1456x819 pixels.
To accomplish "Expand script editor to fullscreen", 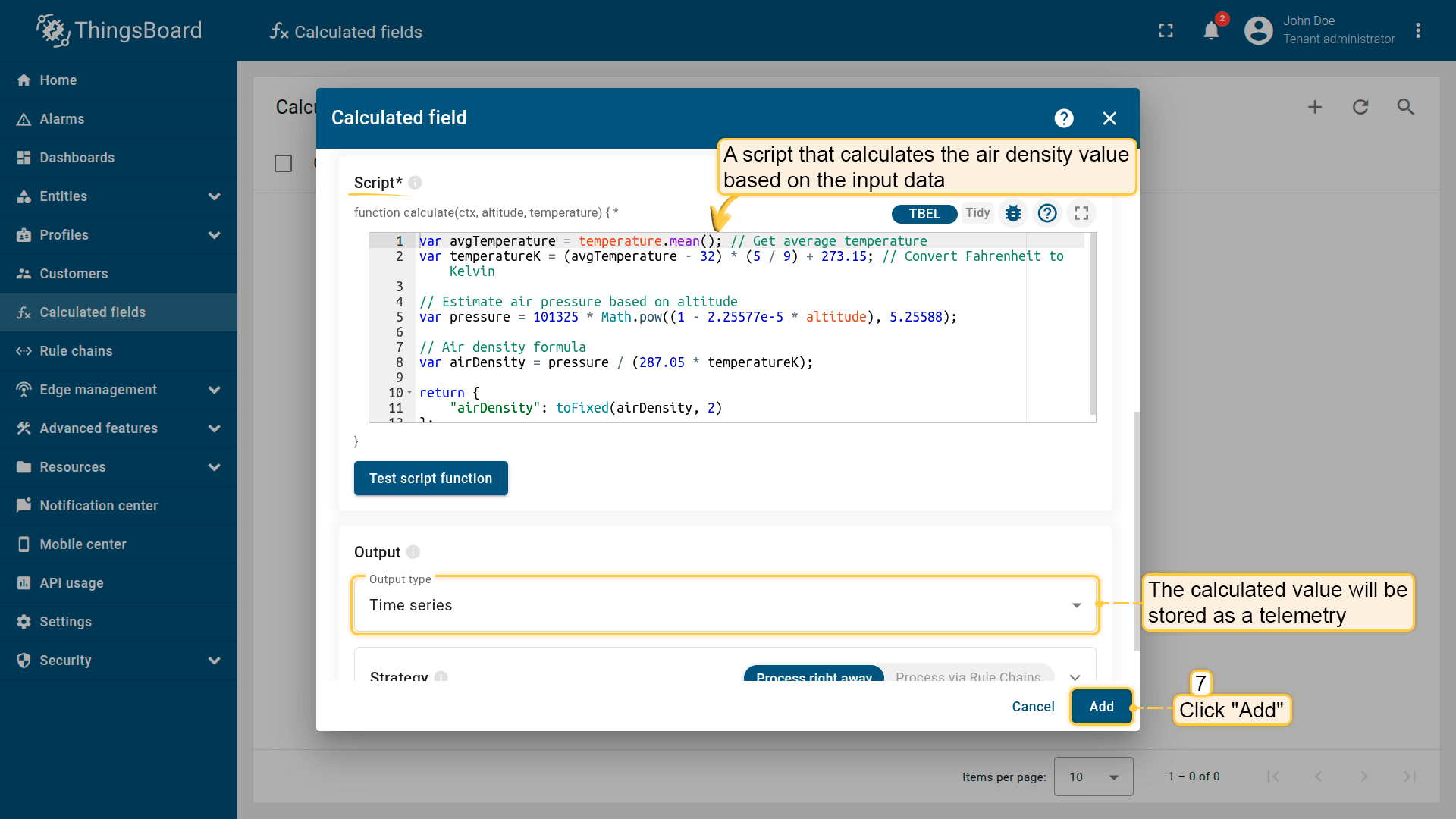I will (1081, 214).
